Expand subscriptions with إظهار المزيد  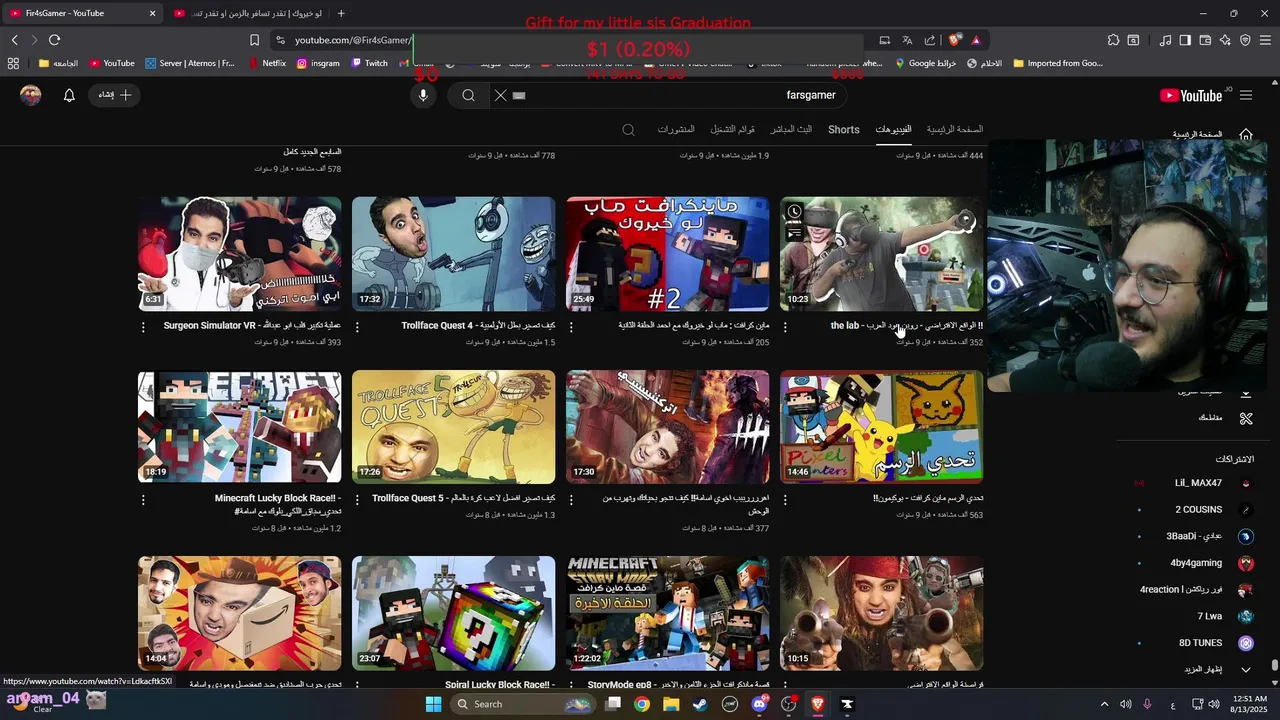coord(1217,669)
